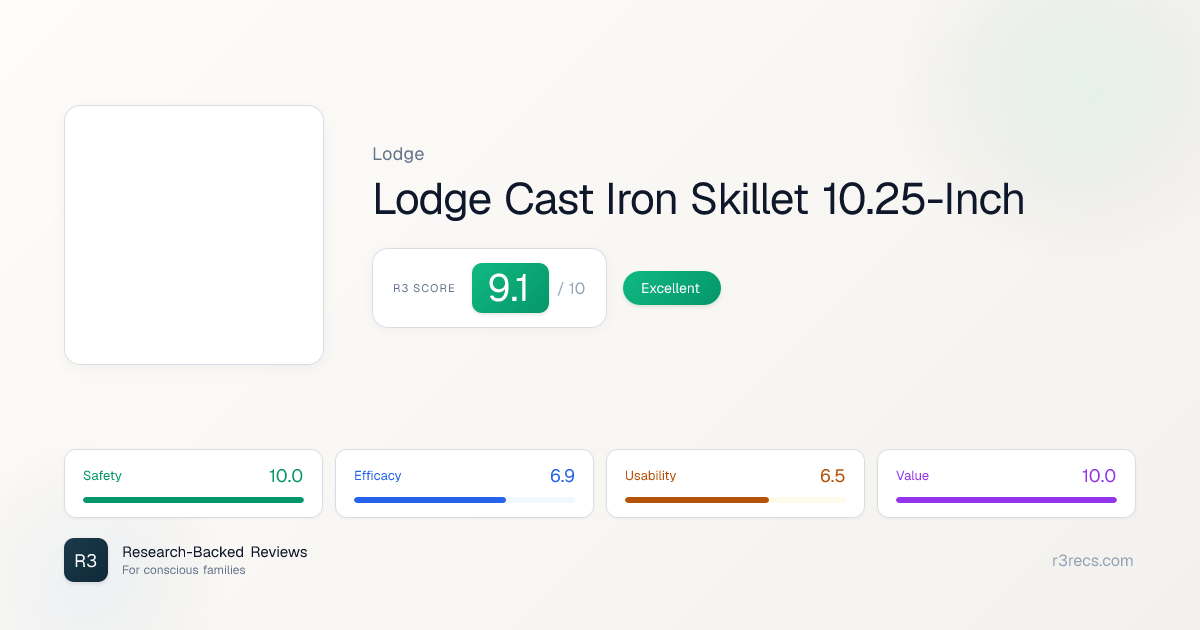Click the empty product image thumbnail

(x=194, y=235)
